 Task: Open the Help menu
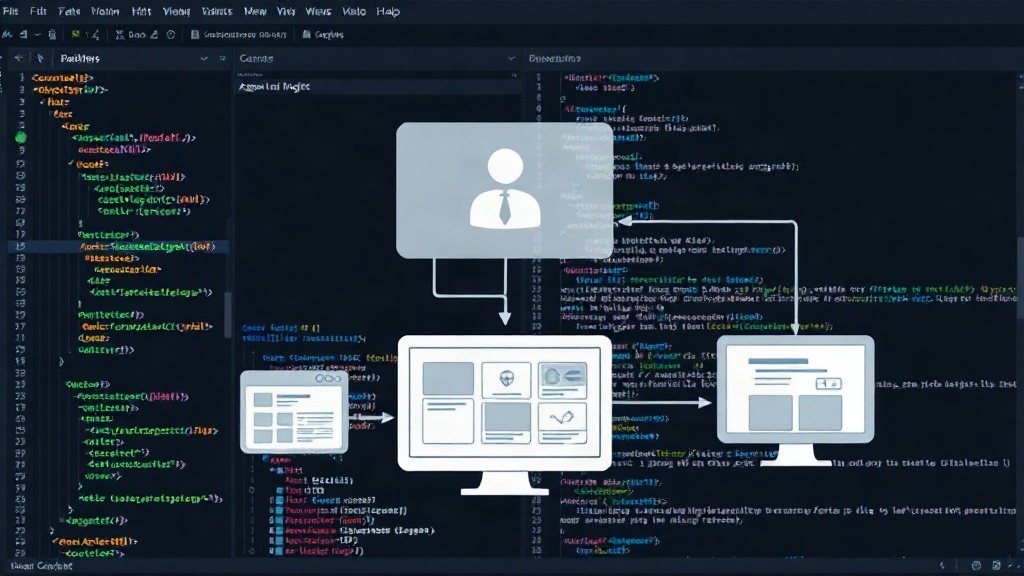tap(388, 11)
